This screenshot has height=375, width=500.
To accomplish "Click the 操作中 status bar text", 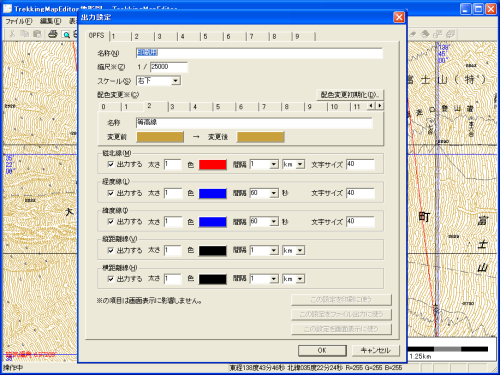I will click(13, 368).
